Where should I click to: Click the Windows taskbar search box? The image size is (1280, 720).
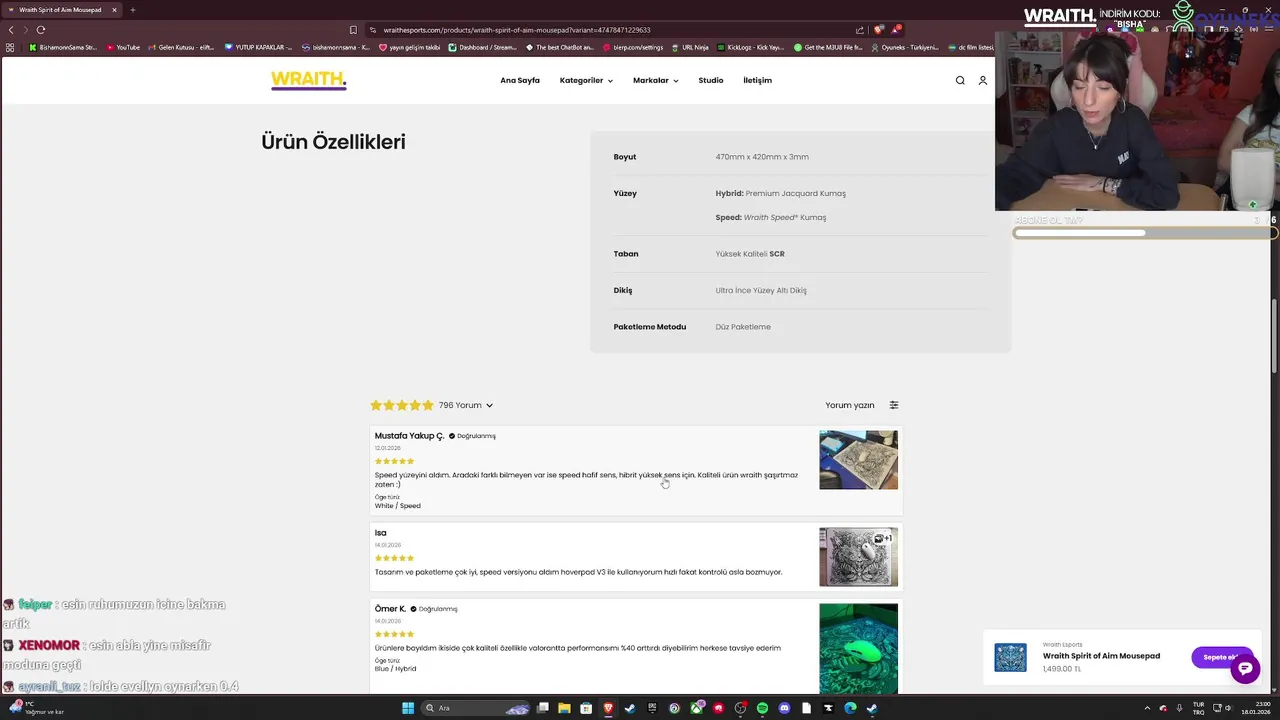(475, 708)
